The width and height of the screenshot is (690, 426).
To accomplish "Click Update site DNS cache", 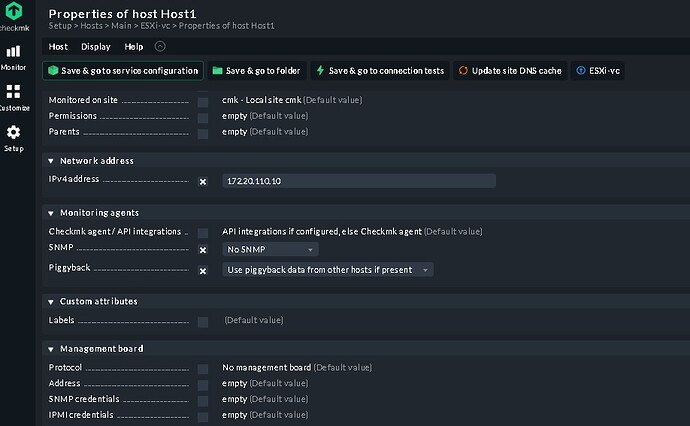I will coord(510,71).
